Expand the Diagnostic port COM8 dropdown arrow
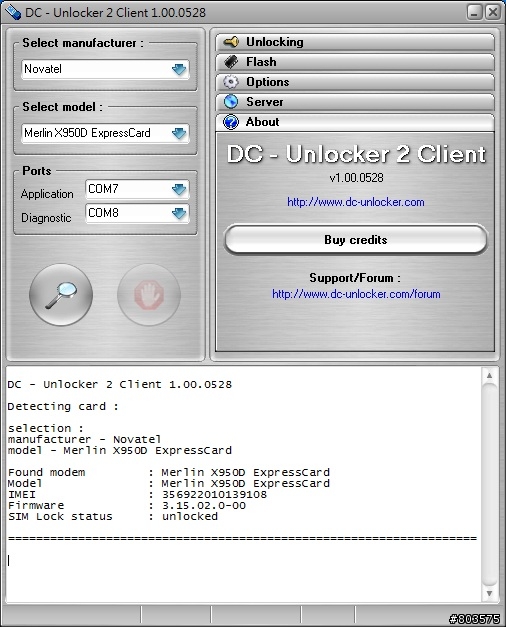This screenshot has width=506, height=627. 179,213
